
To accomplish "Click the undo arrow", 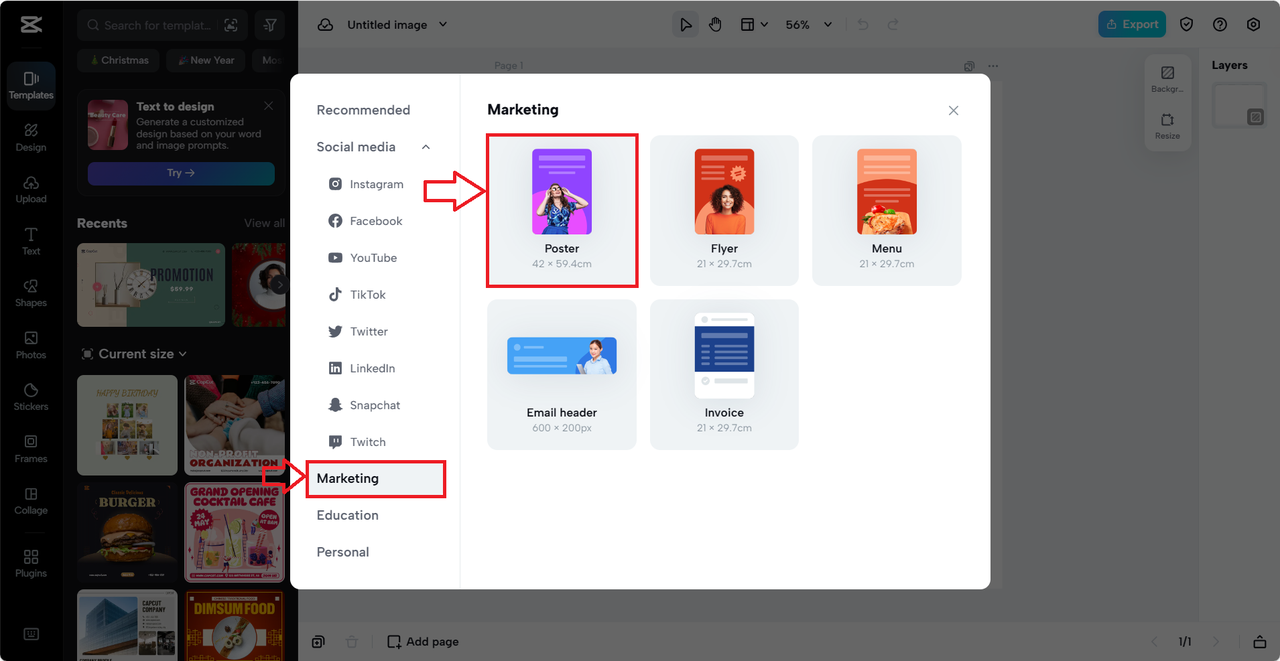I will [863, 25].
